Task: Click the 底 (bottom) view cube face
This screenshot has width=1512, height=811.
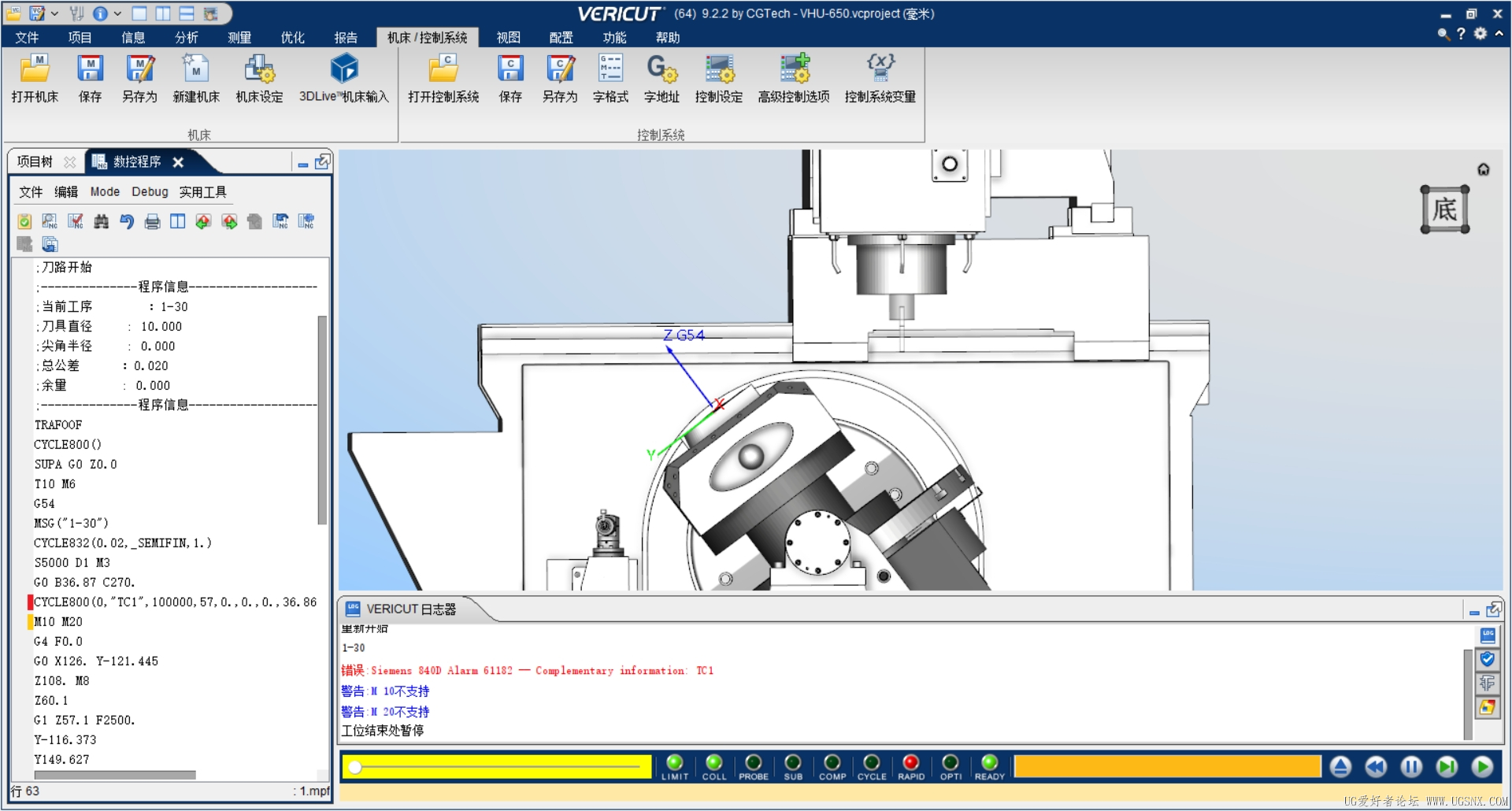Action: click(1444, 209)
